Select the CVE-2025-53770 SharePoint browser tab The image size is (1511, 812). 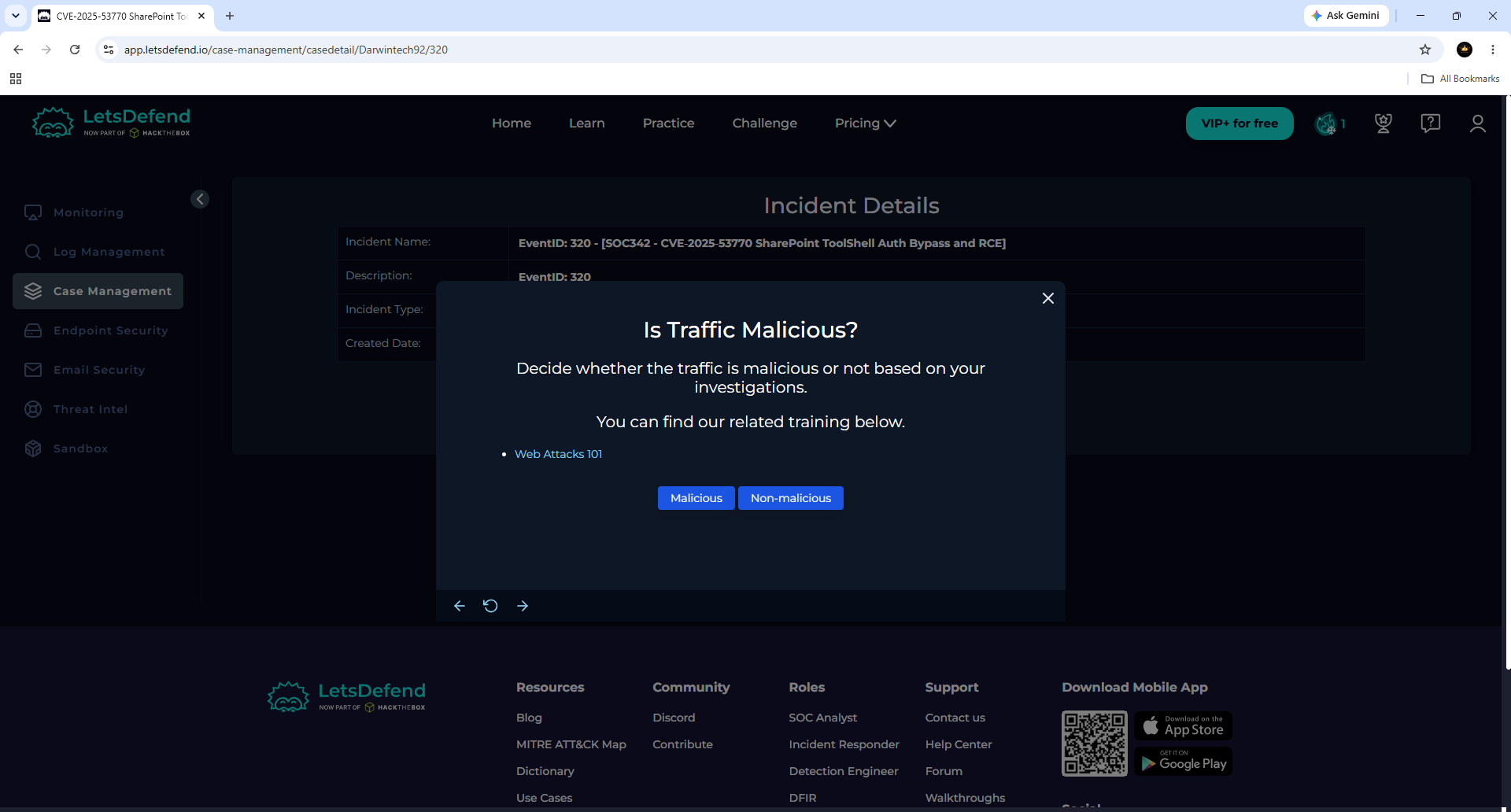point(123,16)
